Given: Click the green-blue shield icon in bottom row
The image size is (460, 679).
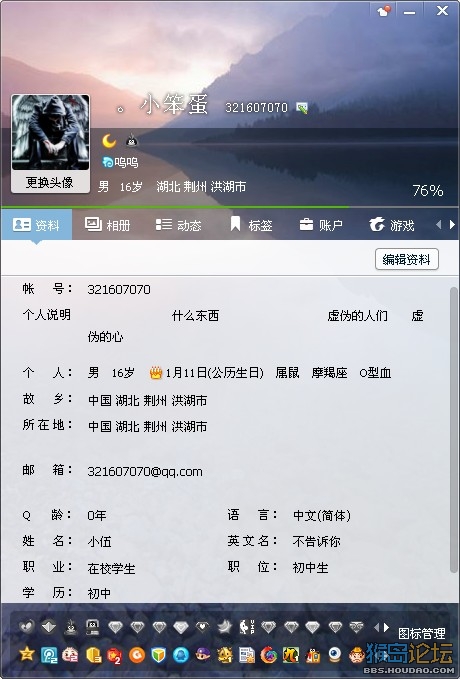Looking at the screenshot, I should (x=159, y=655).
